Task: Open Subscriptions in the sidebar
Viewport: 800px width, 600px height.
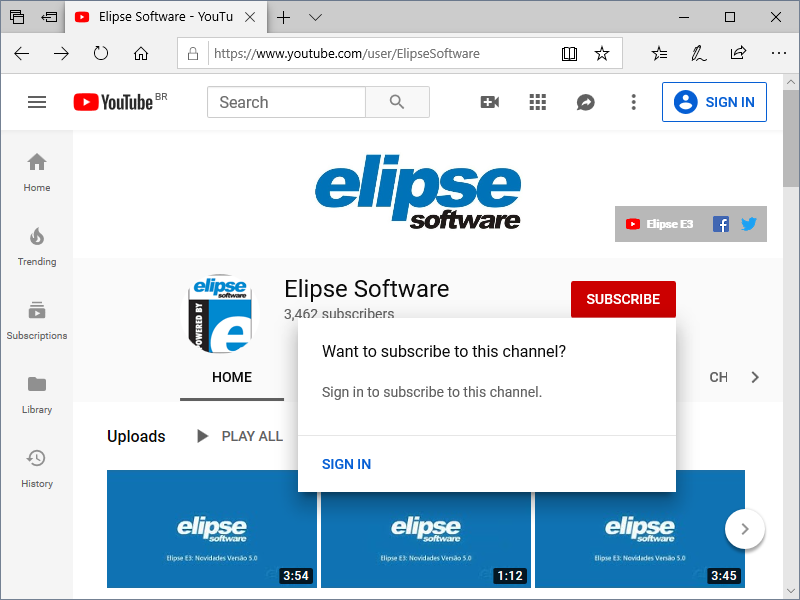Action: click(x=37, y=320)
